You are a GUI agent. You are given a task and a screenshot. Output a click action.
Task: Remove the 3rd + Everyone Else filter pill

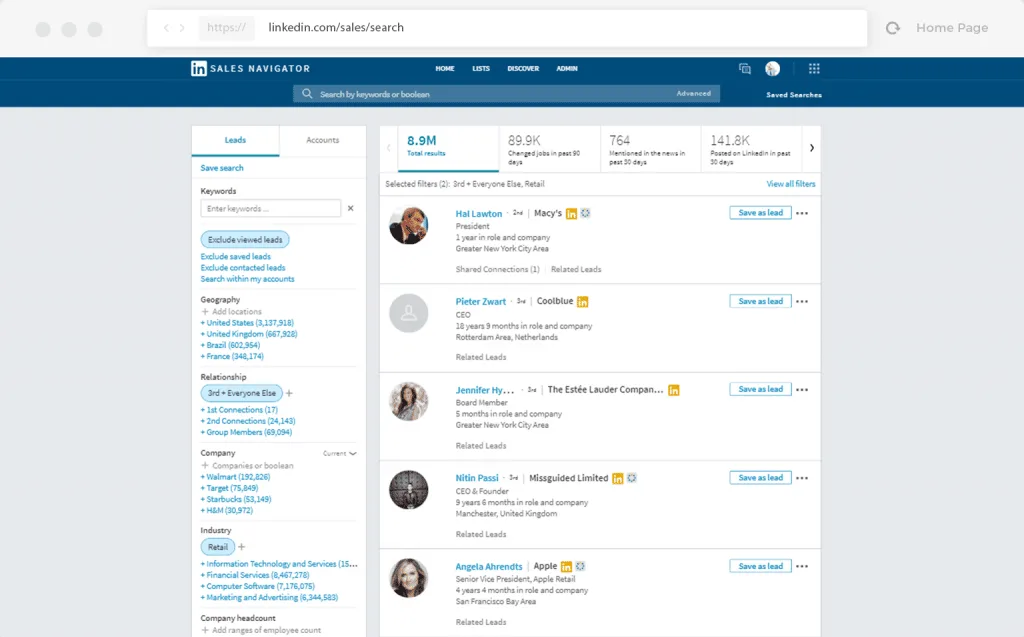pos(242,393)
